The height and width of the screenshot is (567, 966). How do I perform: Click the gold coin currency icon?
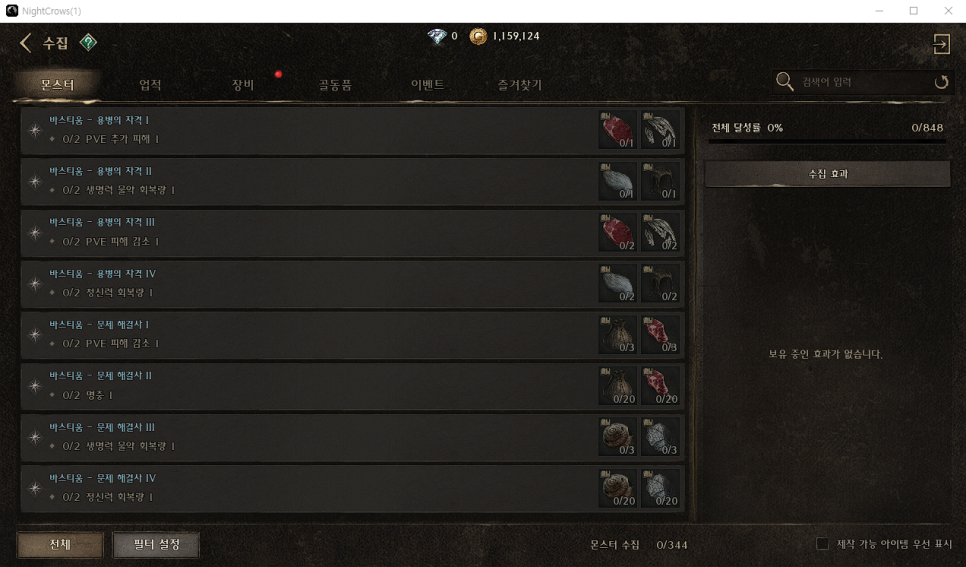pyautogui.click(x=478, y=36)
